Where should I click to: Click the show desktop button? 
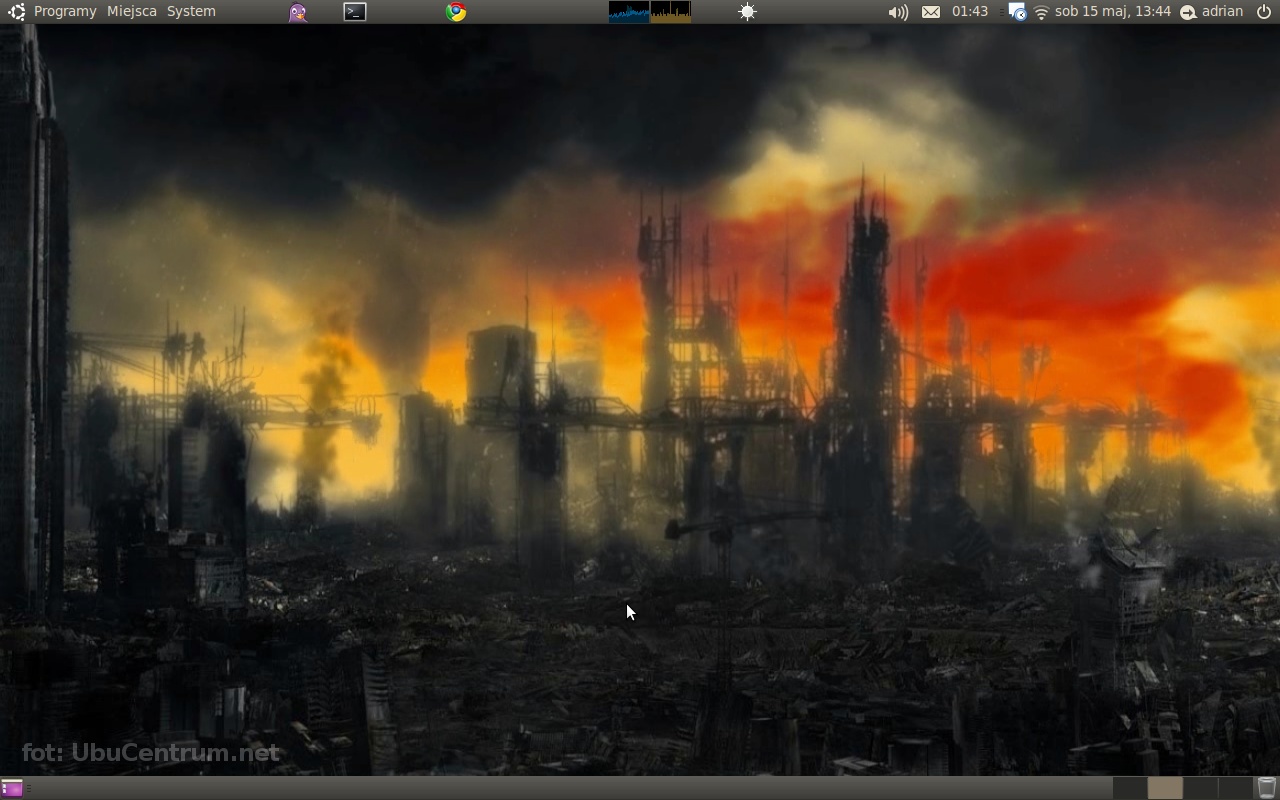point(12,788)
